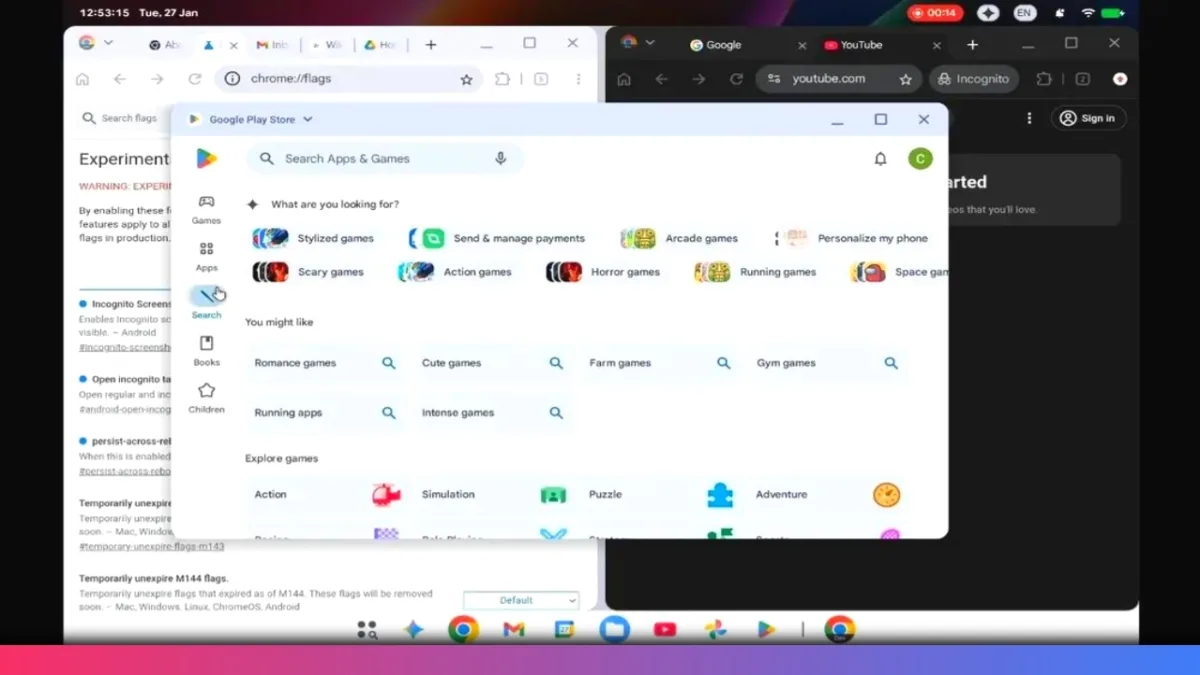Go to home in the flags window

click(83, 79)
